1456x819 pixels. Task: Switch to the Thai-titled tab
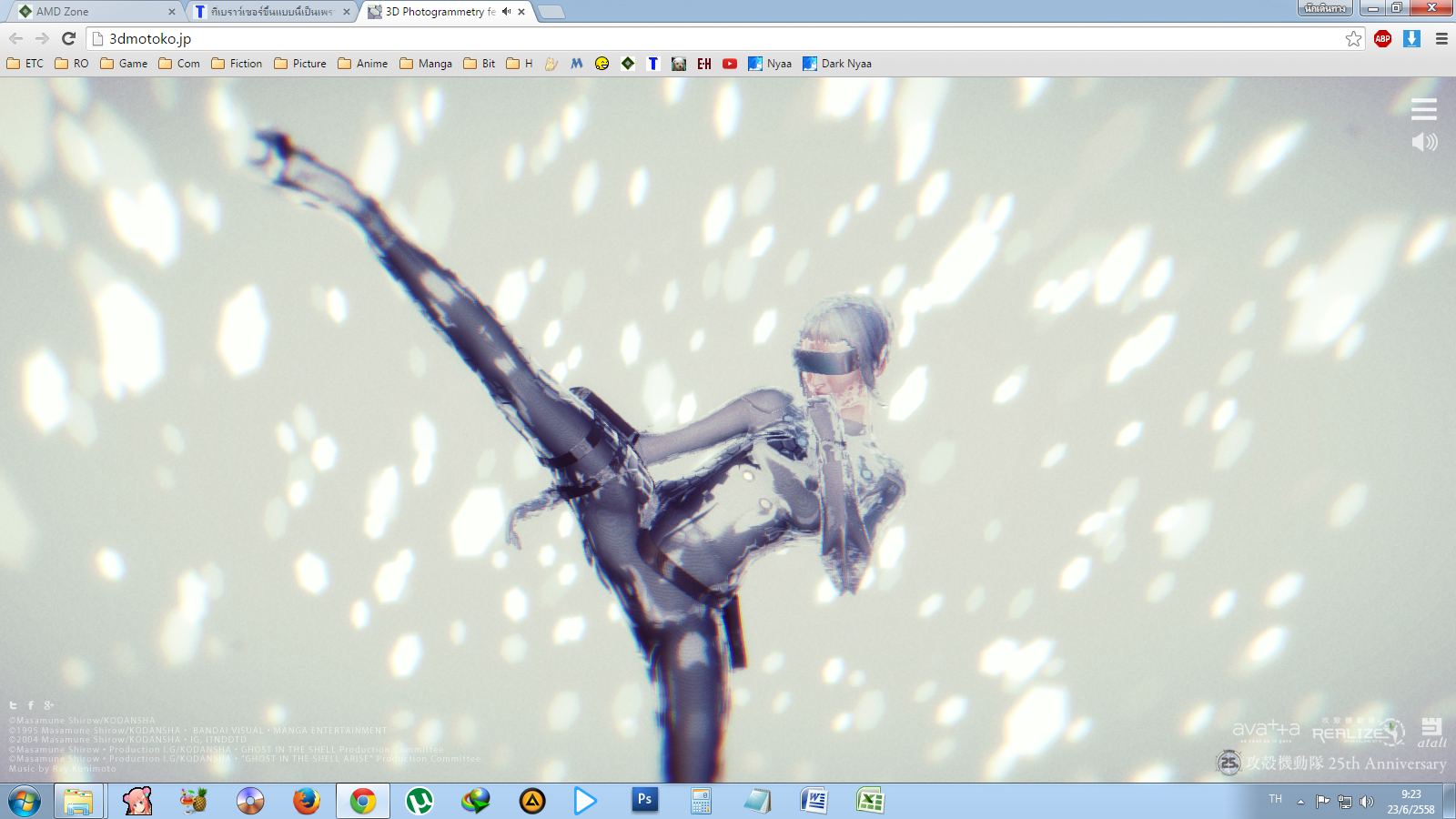coord(272,12)
